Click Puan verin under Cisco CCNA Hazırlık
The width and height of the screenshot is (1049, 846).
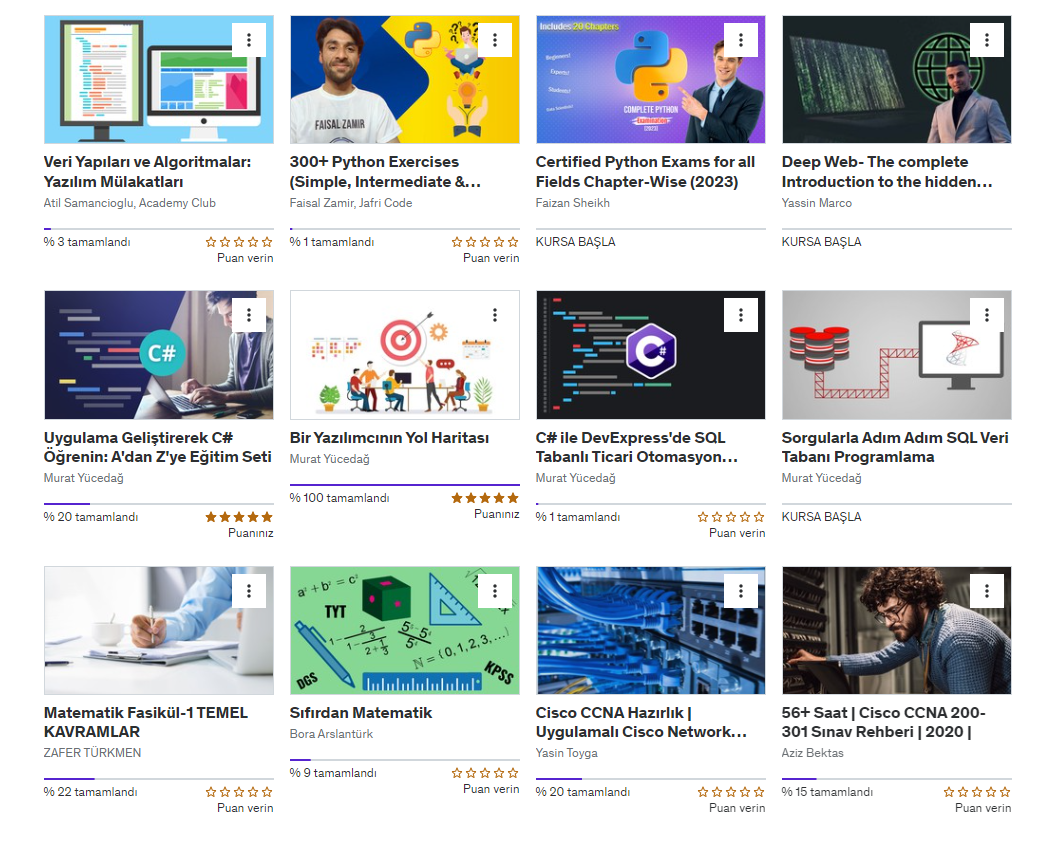[x=737, y=808]
